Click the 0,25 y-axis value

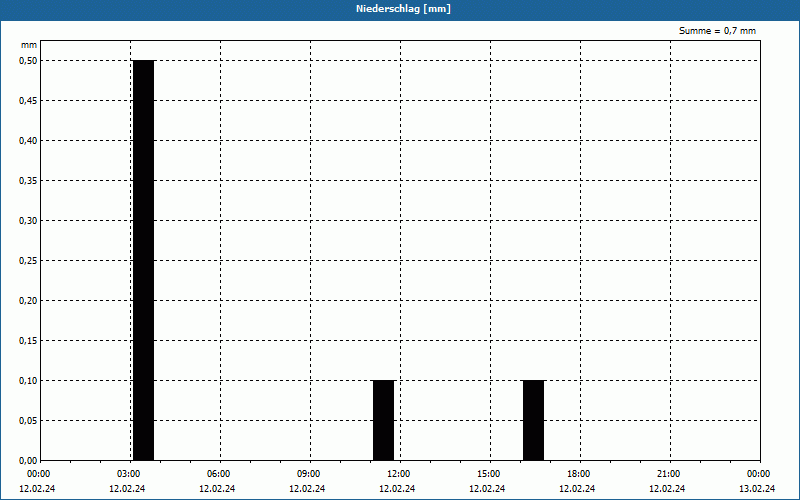click(x=28, y=261)
